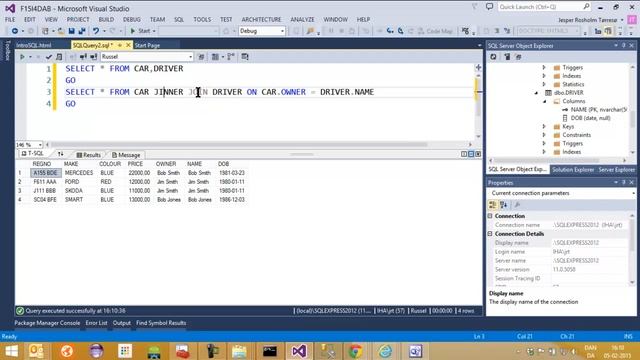This screenshot has height=360, width=640.
Task: Open the ARCHITECTURE menu
Action: pyautogui.click(x=261, y=20)
